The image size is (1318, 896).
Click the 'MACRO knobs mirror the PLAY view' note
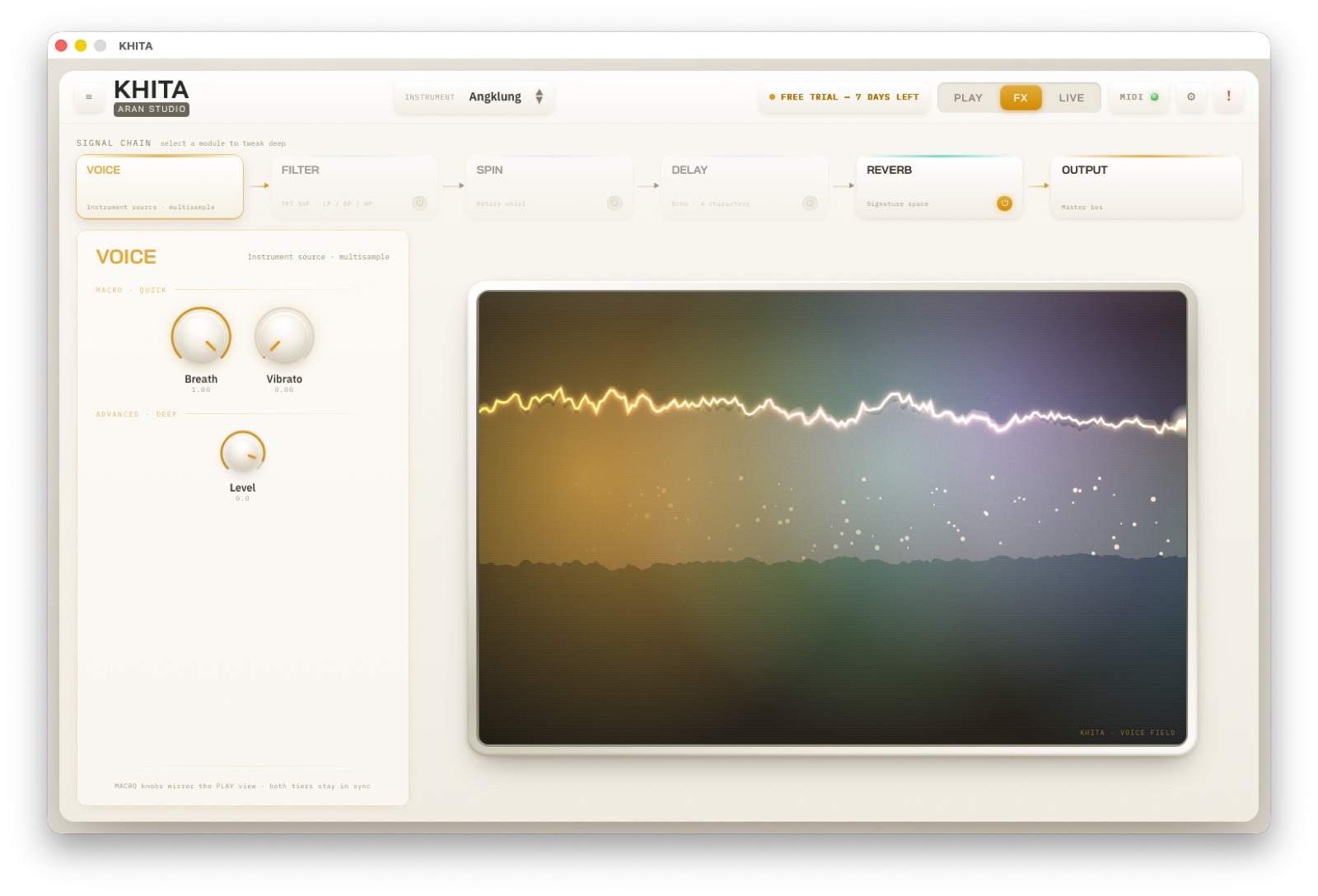(242, 786)
